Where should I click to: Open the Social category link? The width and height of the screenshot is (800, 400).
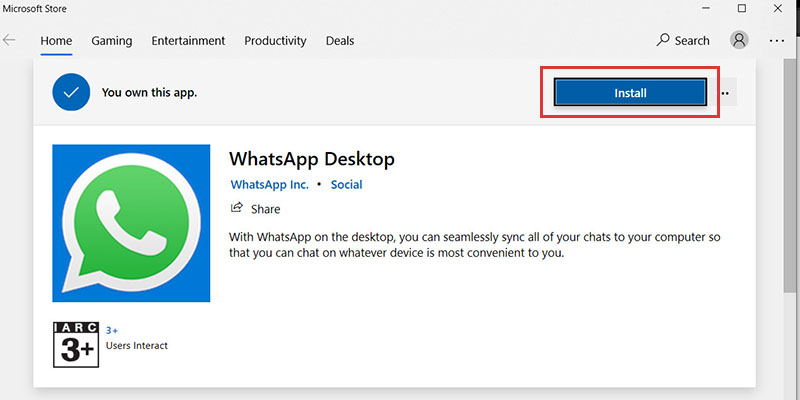point(346,185)
